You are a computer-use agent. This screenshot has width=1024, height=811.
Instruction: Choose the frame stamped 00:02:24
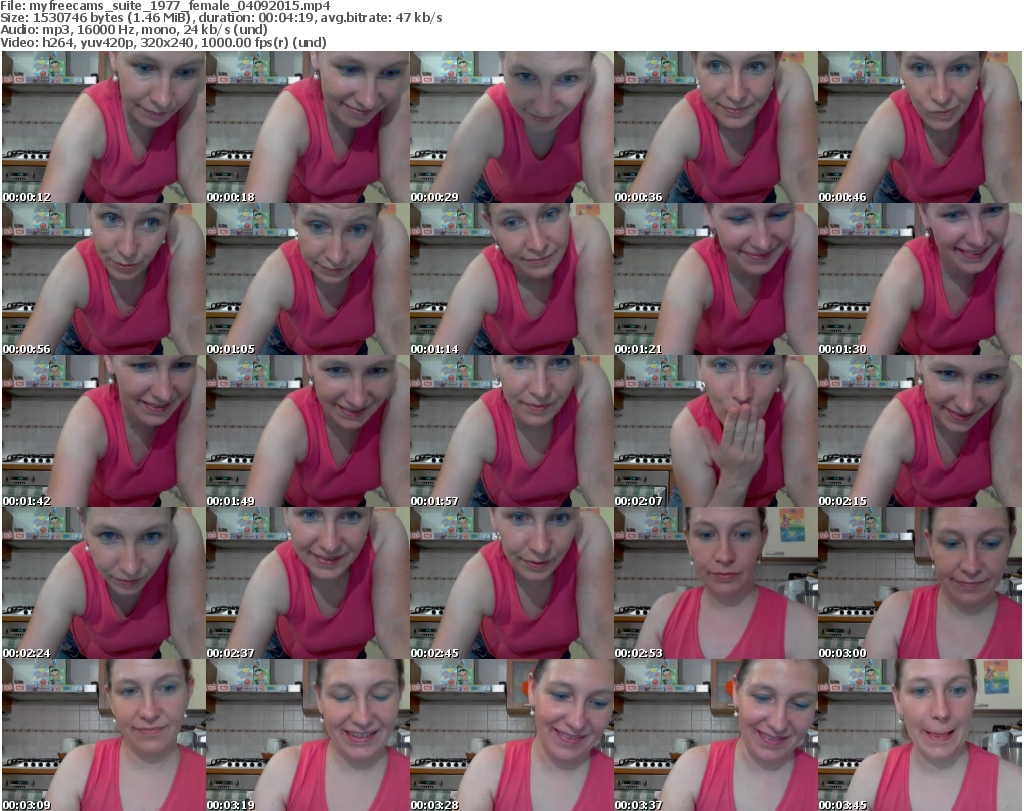tap(104, 583)
